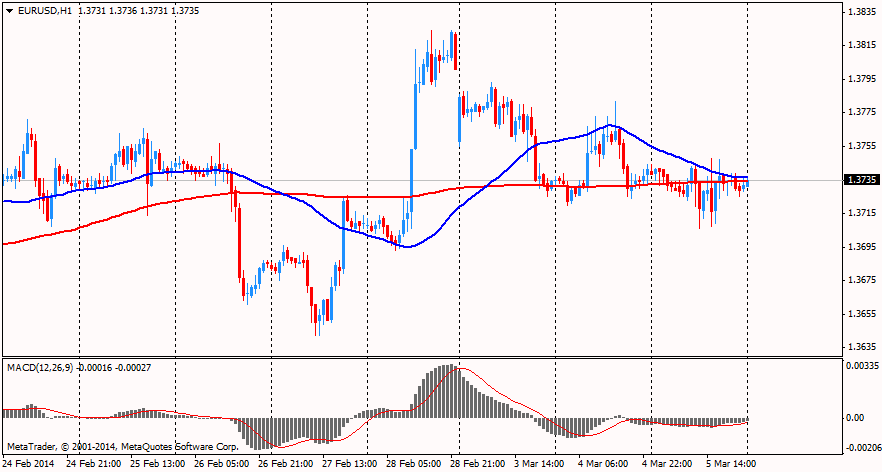Click the OHLC values 1.3731 1.3736 1.3731 1.3735

coord(139,11)
